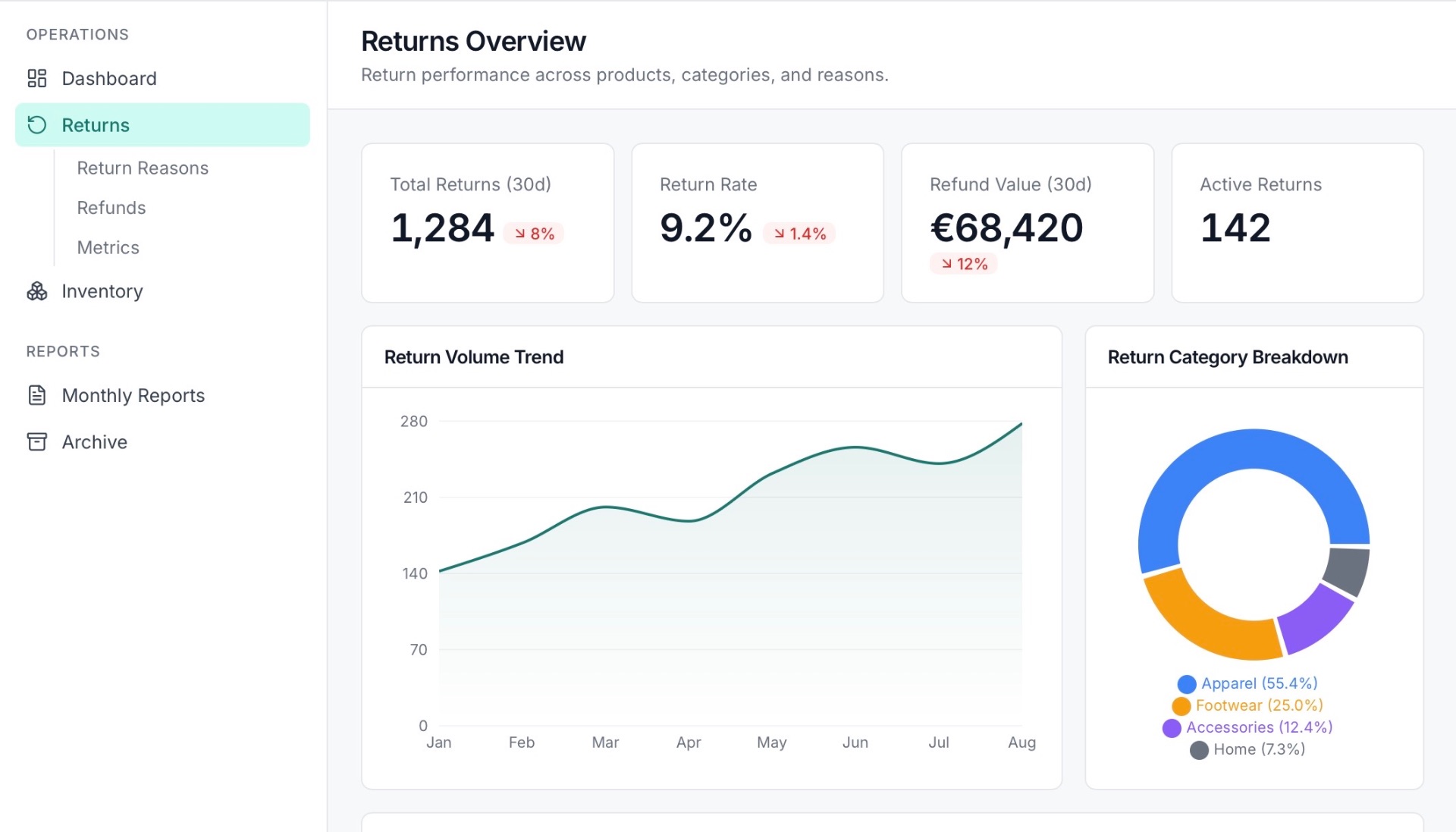Screen dimensions: 1456x832
Task: Open Monthly Reports
Action: point(162,395)
